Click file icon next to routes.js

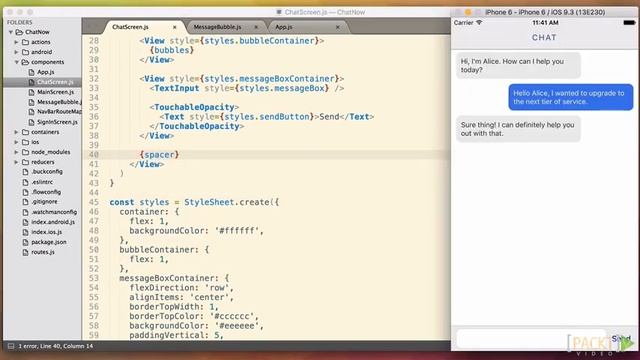coord(25,252)
